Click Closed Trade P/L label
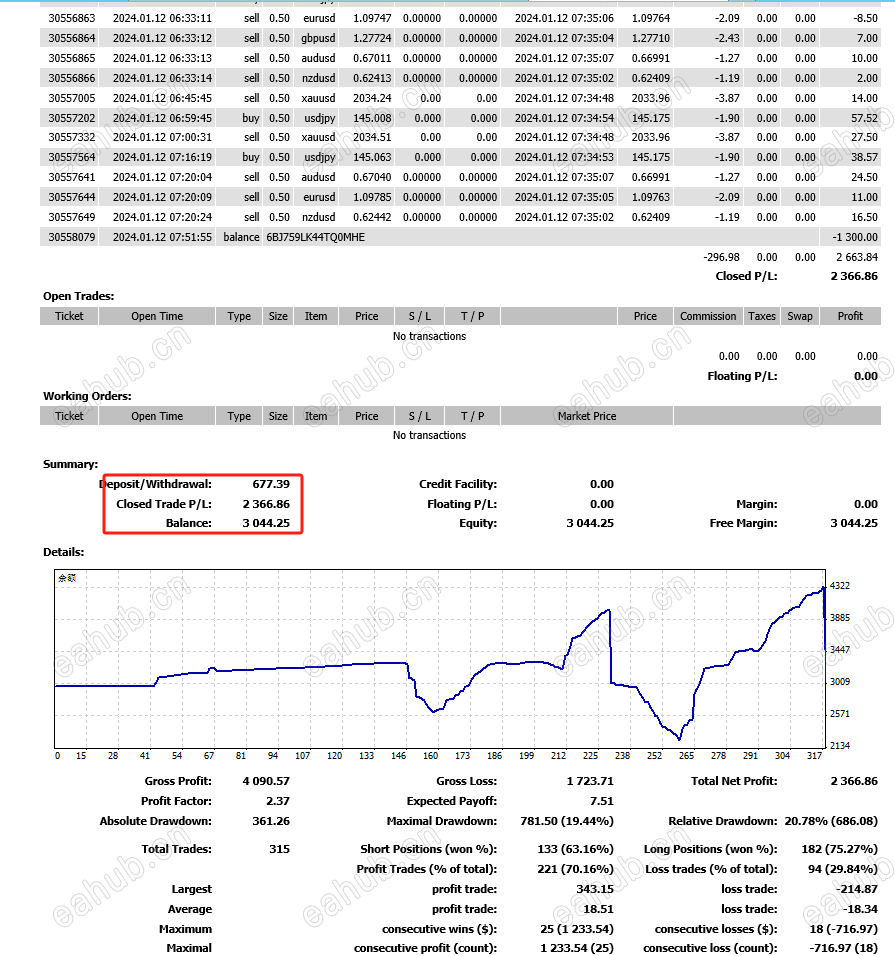The width and height of the screenshot is (895, 956). (164, 504)
